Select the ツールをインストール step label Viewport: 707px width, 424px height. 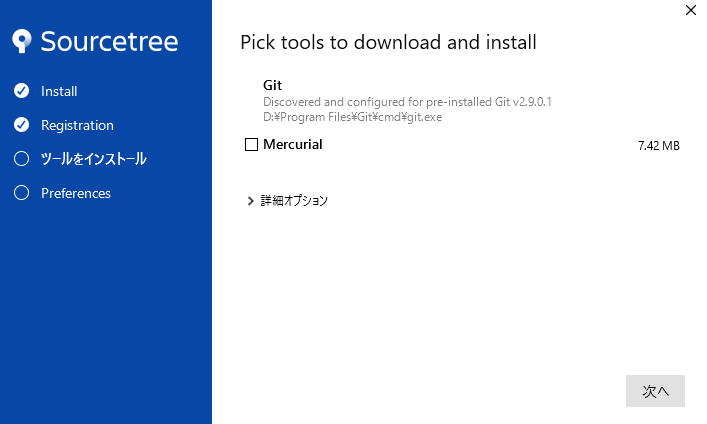93,159
